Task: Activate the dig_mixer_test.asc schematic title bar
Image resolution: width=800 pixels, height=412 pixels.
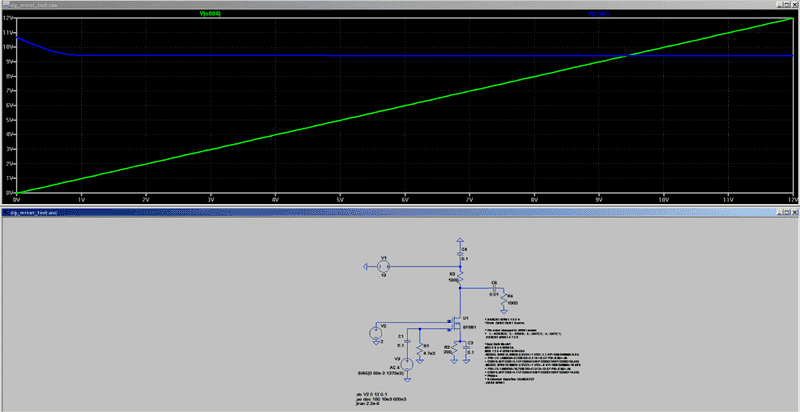Action: tap(300, 212)
